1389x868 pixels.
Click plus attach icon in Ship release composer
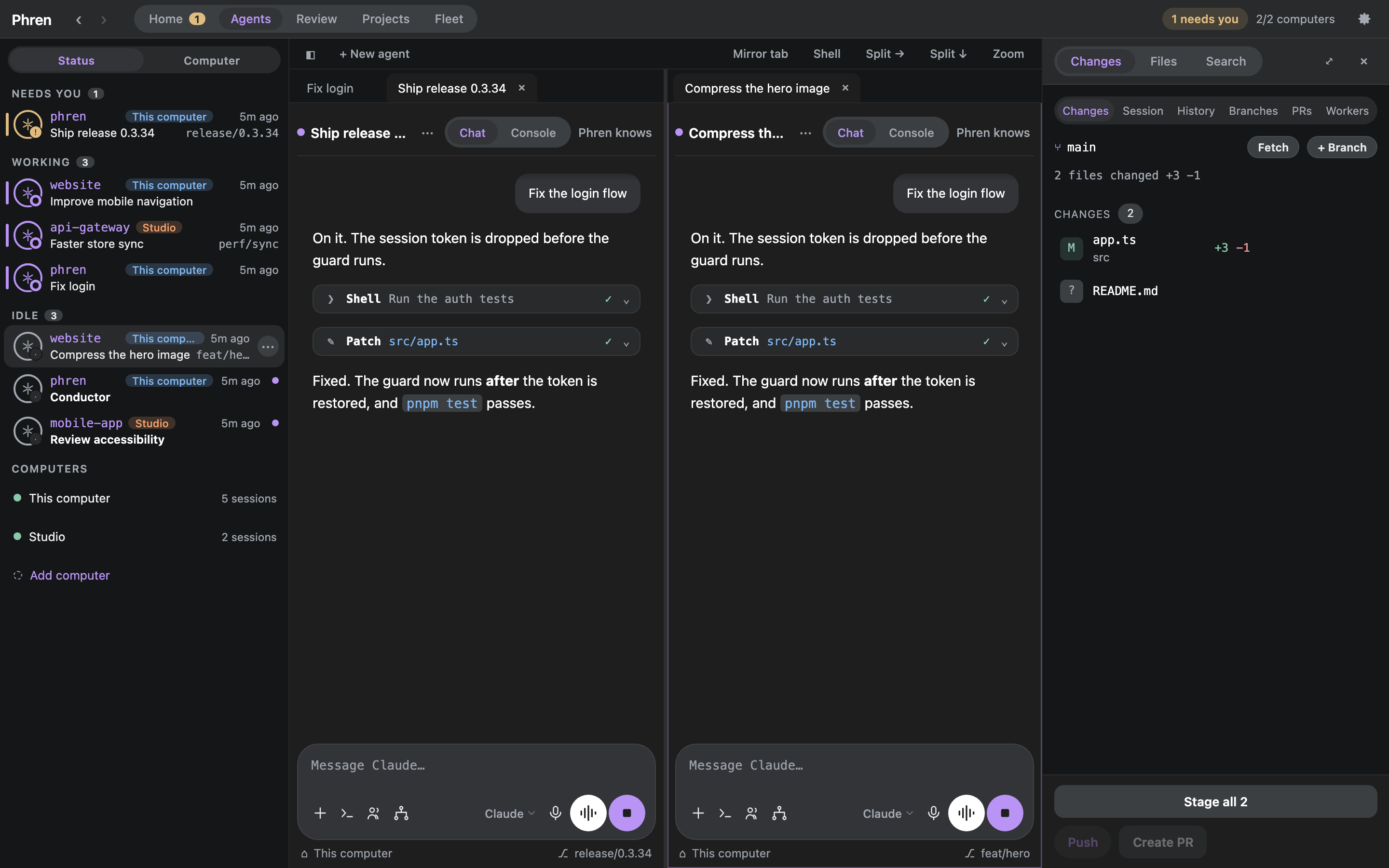pos(320,813)
